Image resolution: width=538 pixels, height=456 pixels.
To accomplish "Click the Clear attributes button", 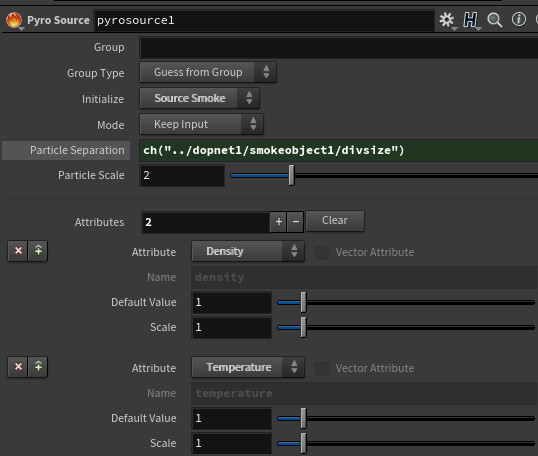I will [335, 221].
